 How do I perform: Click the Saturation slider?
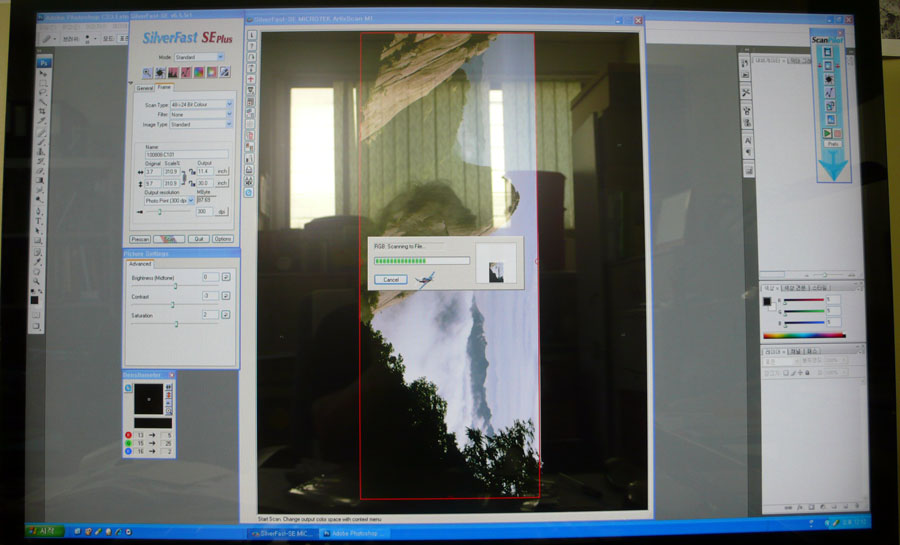pyautogui.click(x=174, y=324)
